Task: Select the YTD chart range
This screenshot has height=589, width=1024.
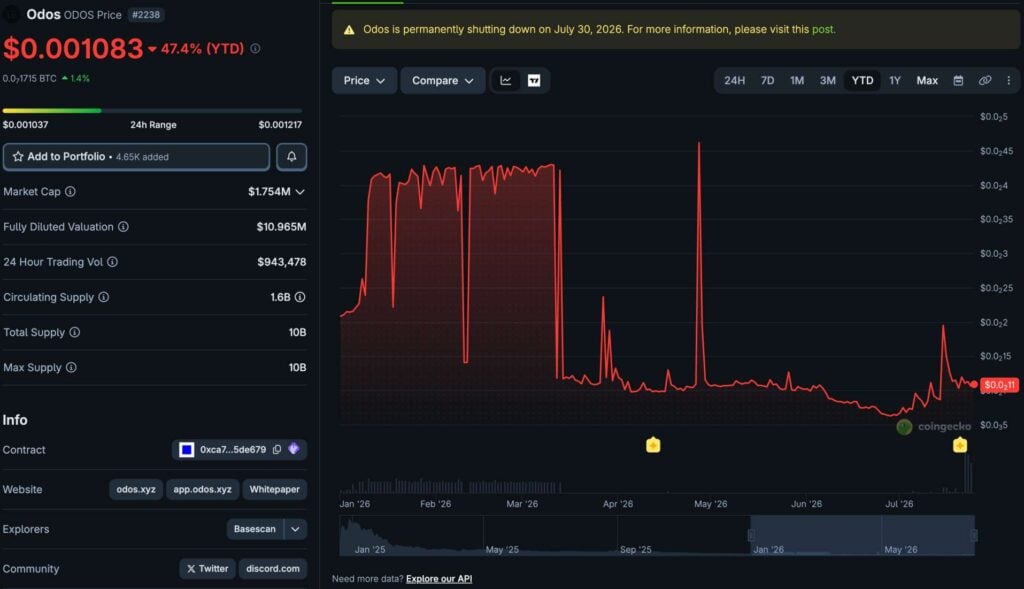Action: (862, 80)
